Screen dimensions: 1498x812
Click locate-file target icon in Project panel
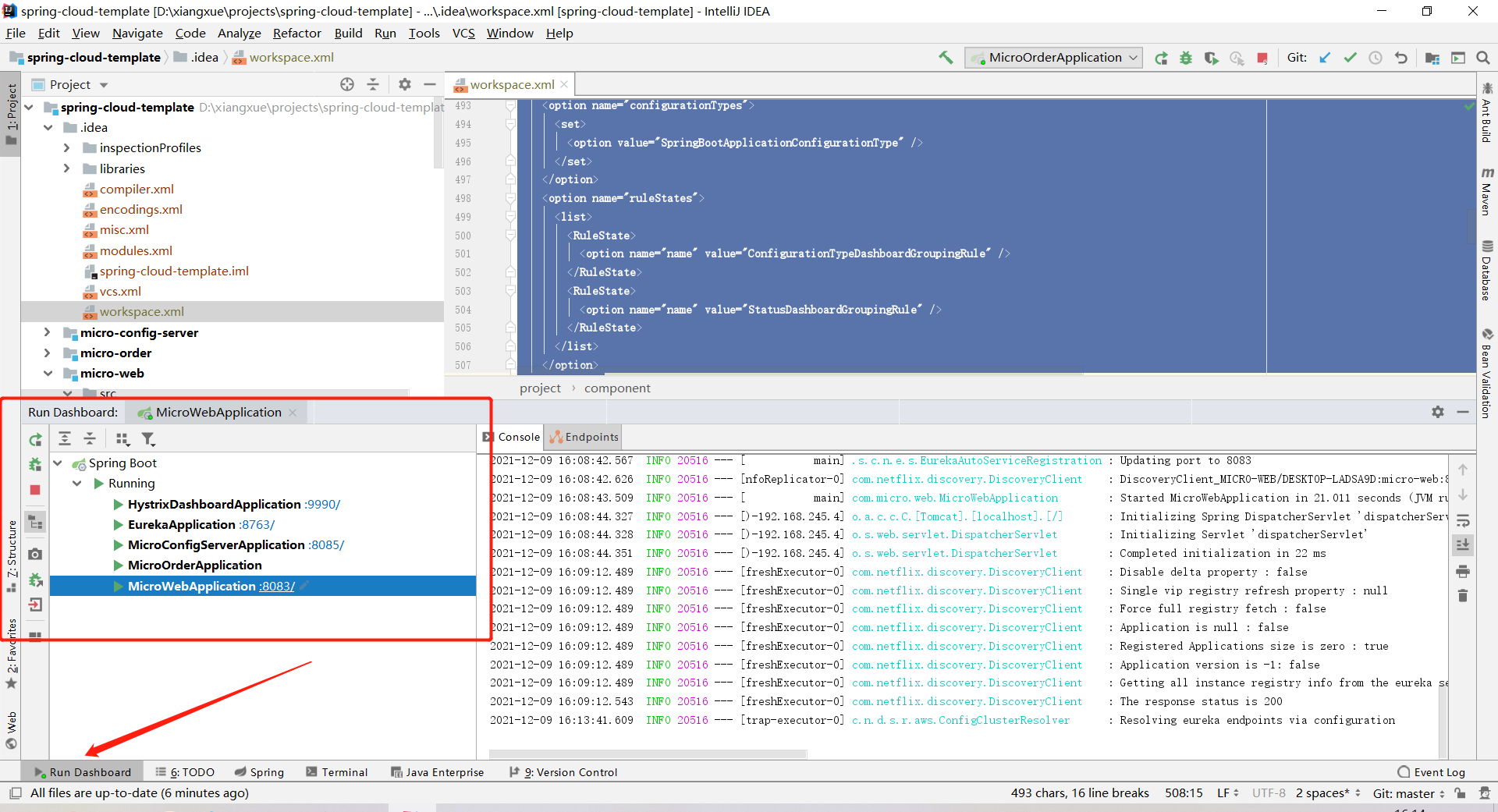tap(347, 84)
